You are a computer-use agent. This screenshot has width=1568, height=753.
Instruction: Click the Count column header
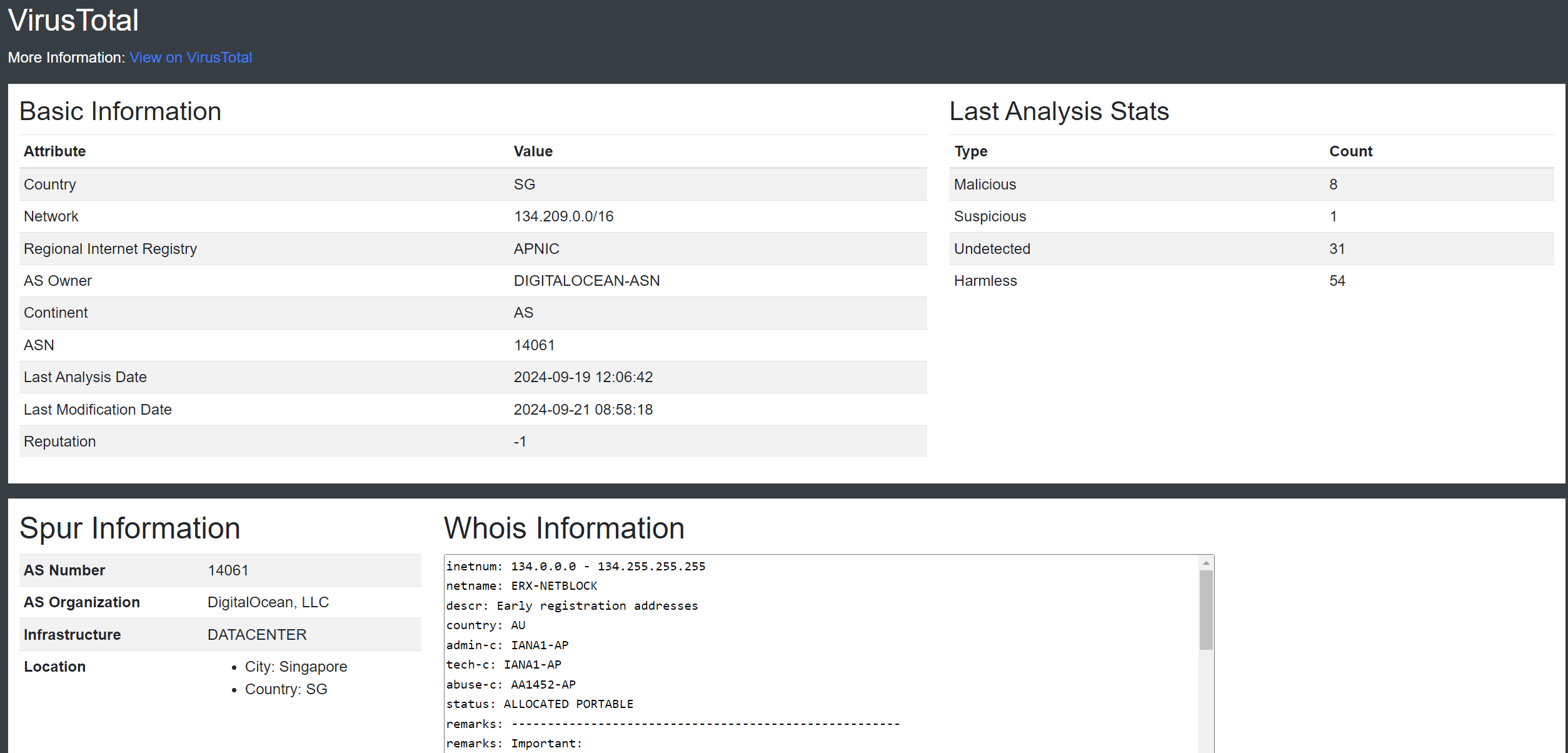coord(1350,151)
